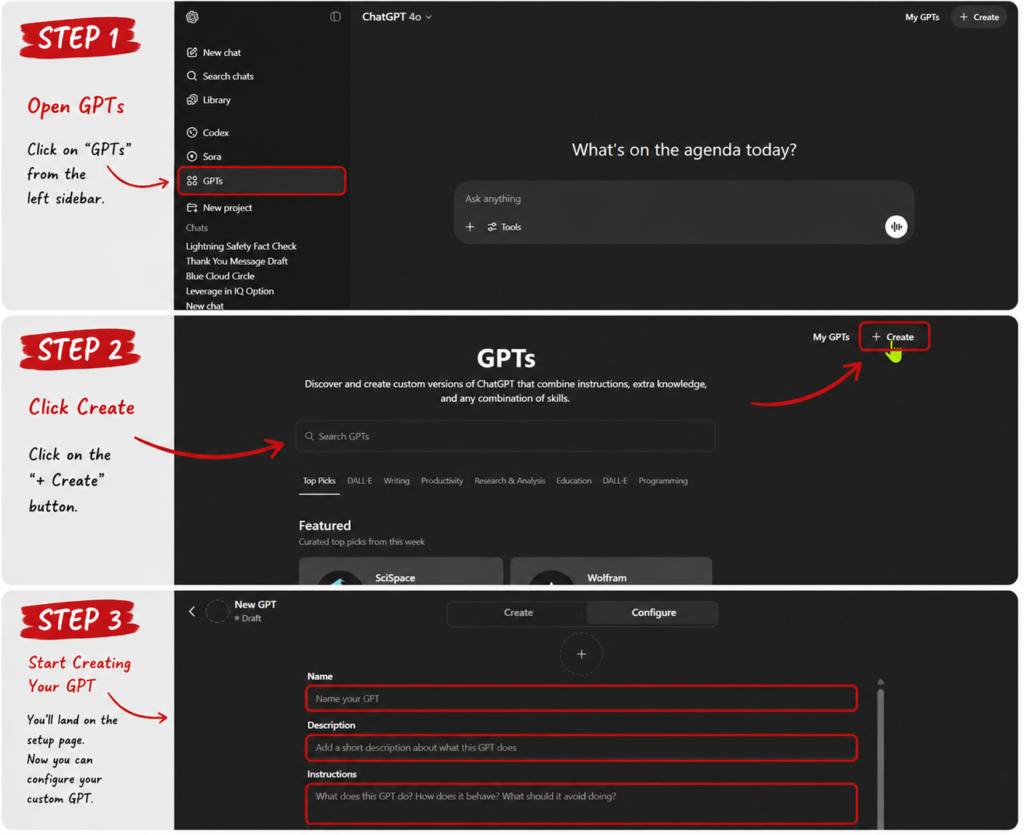Click My GPTs on the GPTs store page
Screen dimensions: 1024x835
831,337
